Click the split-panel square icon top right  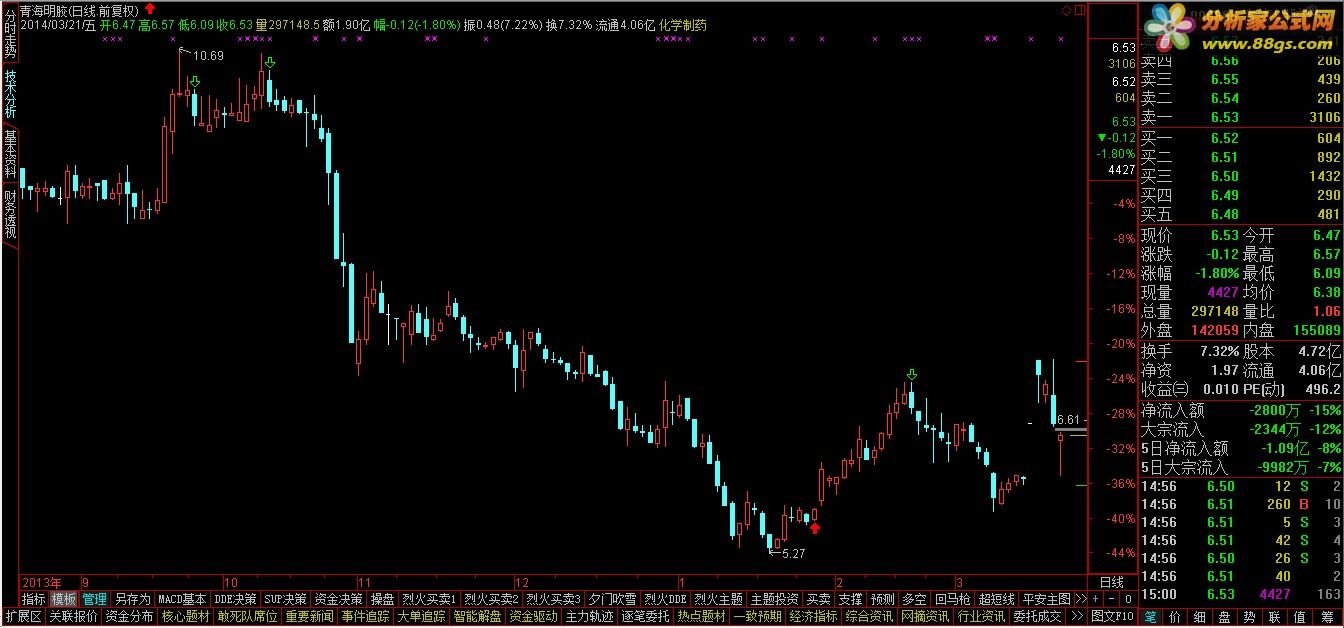1079,9
